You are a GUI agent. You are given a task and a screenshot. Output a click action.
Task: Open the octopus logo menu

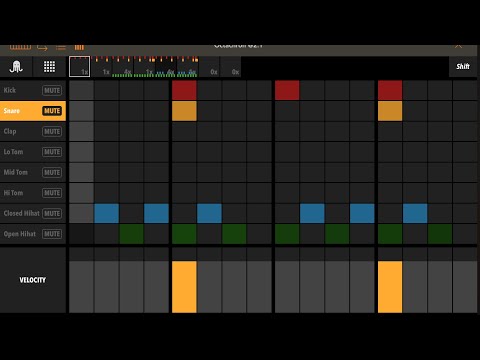tap(16, 67)
